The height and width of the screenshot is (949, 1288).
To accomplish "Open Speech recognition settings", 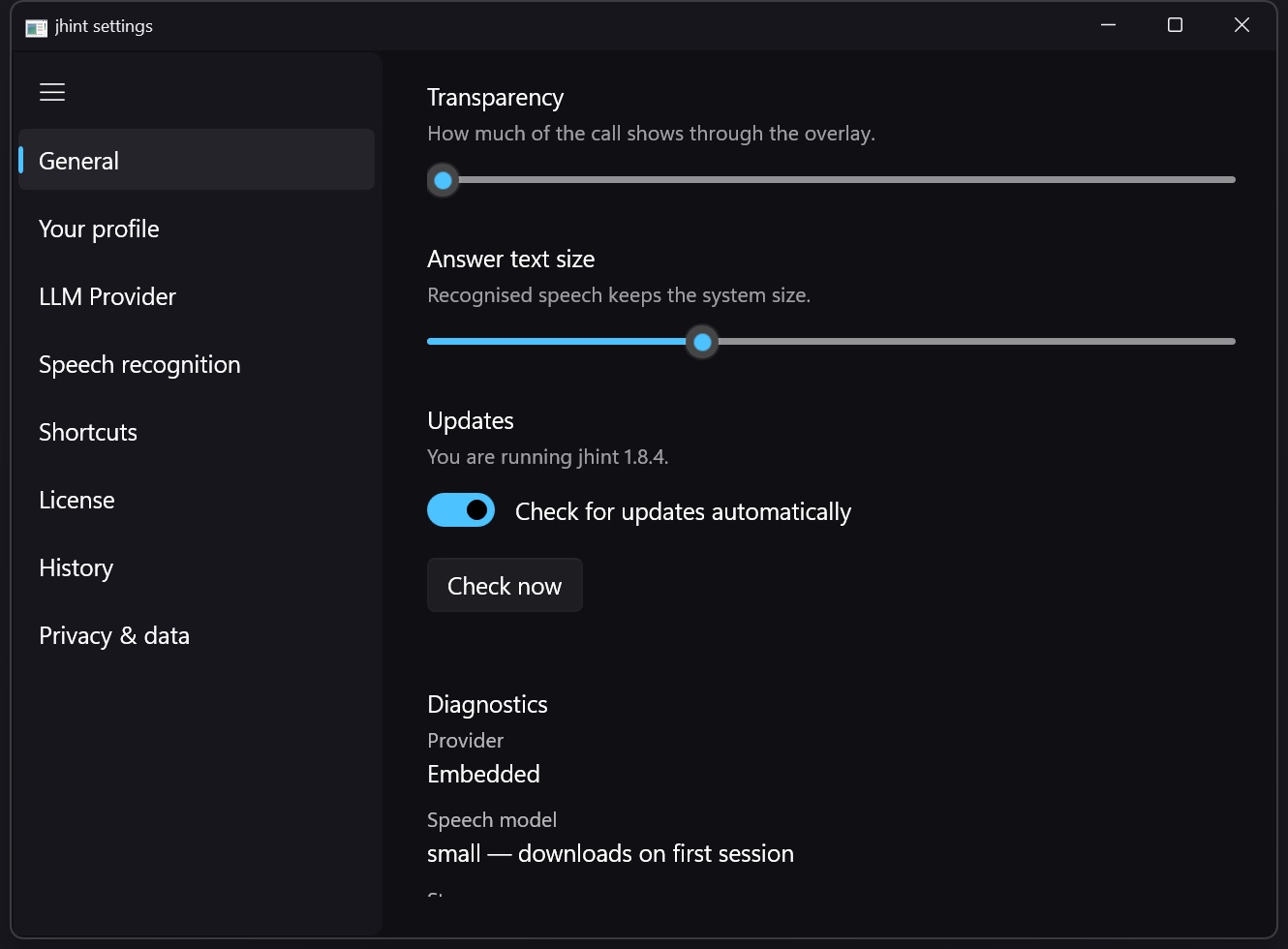I will point(197,364).
